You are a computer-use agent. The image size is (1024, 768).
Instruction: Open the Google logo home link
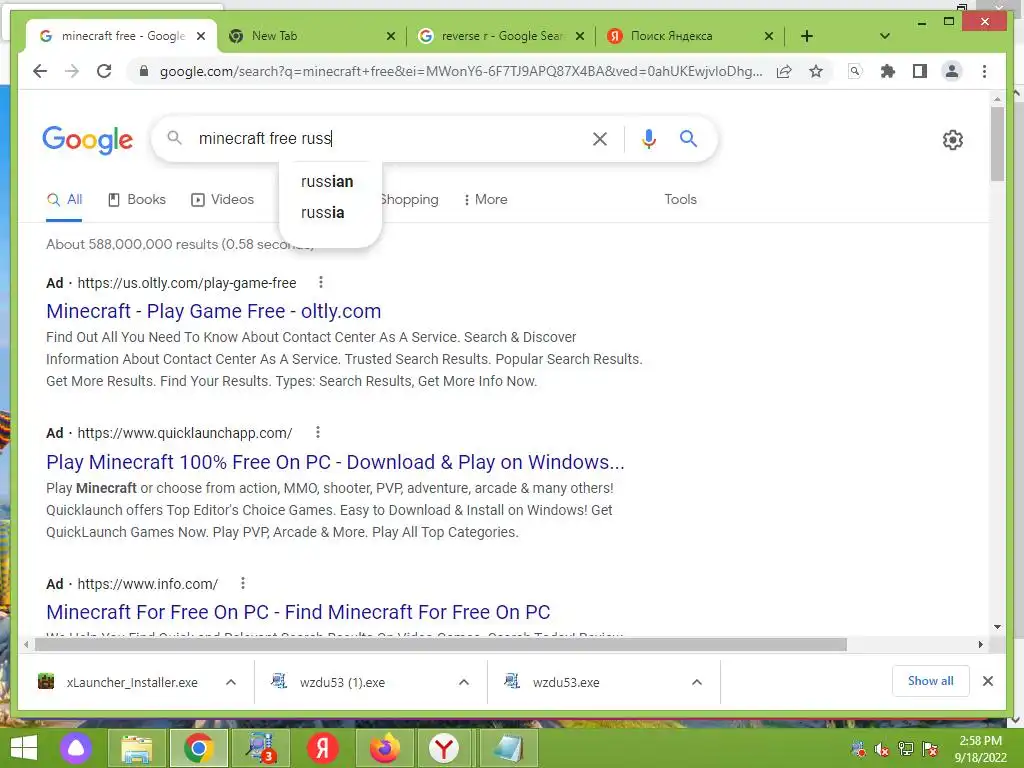click(x=88, y=140)
